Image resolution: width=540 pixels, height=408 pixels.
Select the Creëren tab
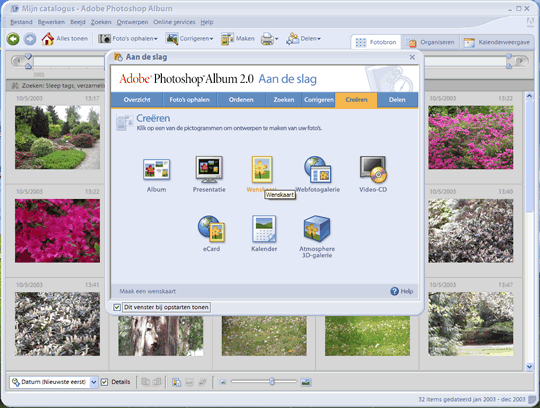click(x=356, y=100)
